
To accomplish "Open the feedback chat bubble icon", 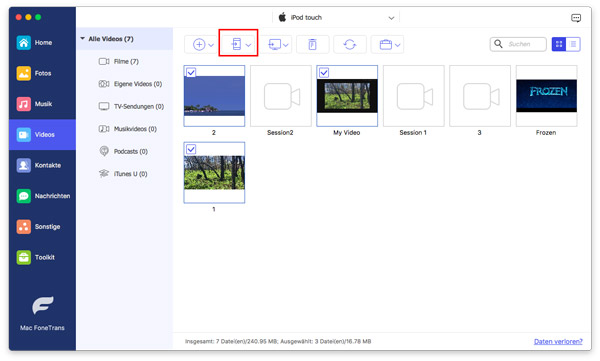I will pos(576,18).
